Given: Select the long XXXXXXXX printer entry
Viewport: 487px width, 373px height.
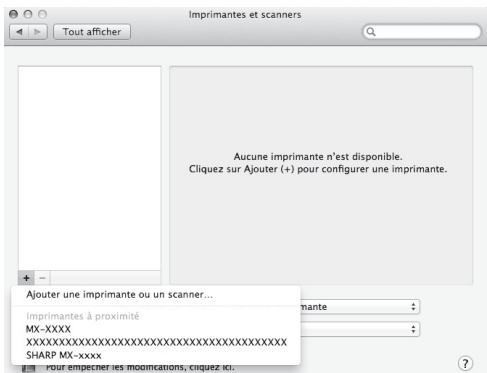Looking at the screenshot, I should coord(156,342).
